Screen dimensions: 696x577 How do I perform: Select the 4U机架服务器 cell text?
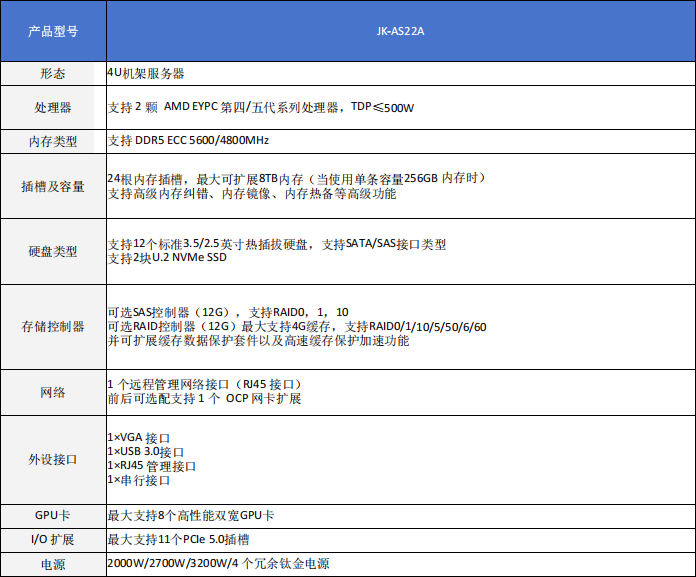(x=146, y=74)
